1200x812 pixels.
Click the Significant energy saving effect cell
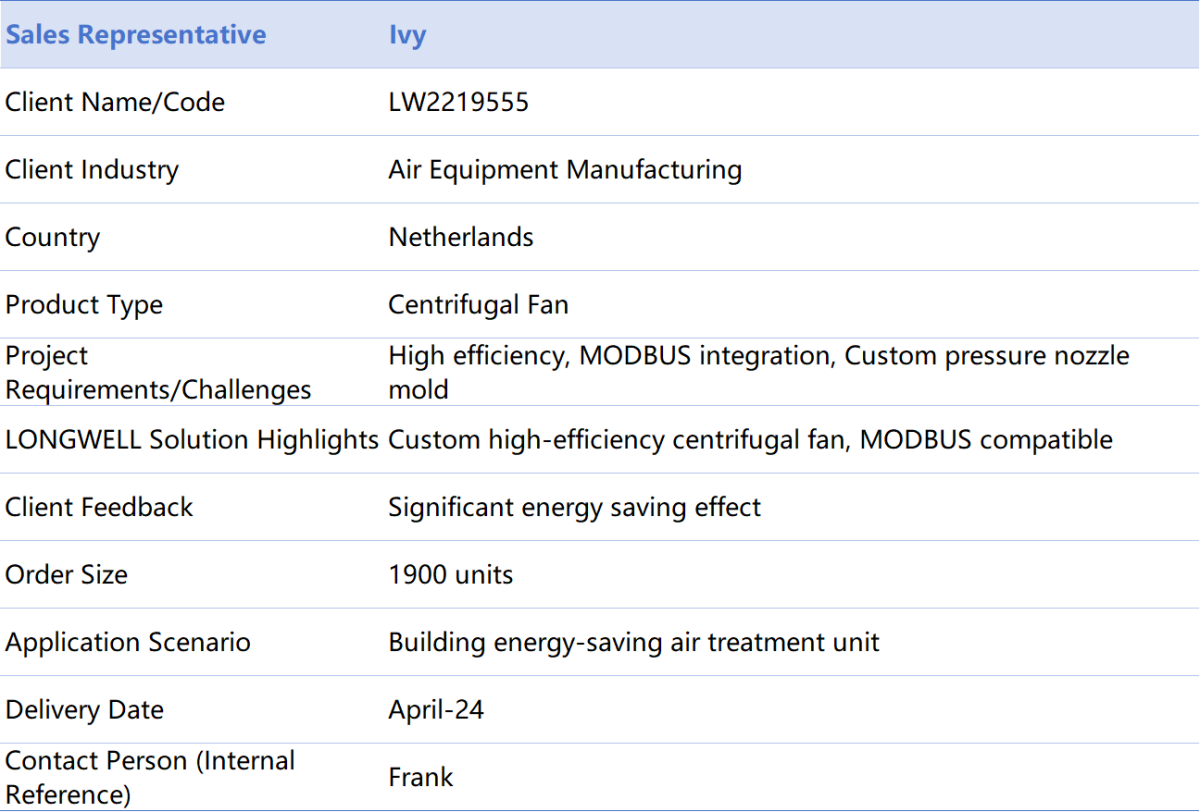574,507
